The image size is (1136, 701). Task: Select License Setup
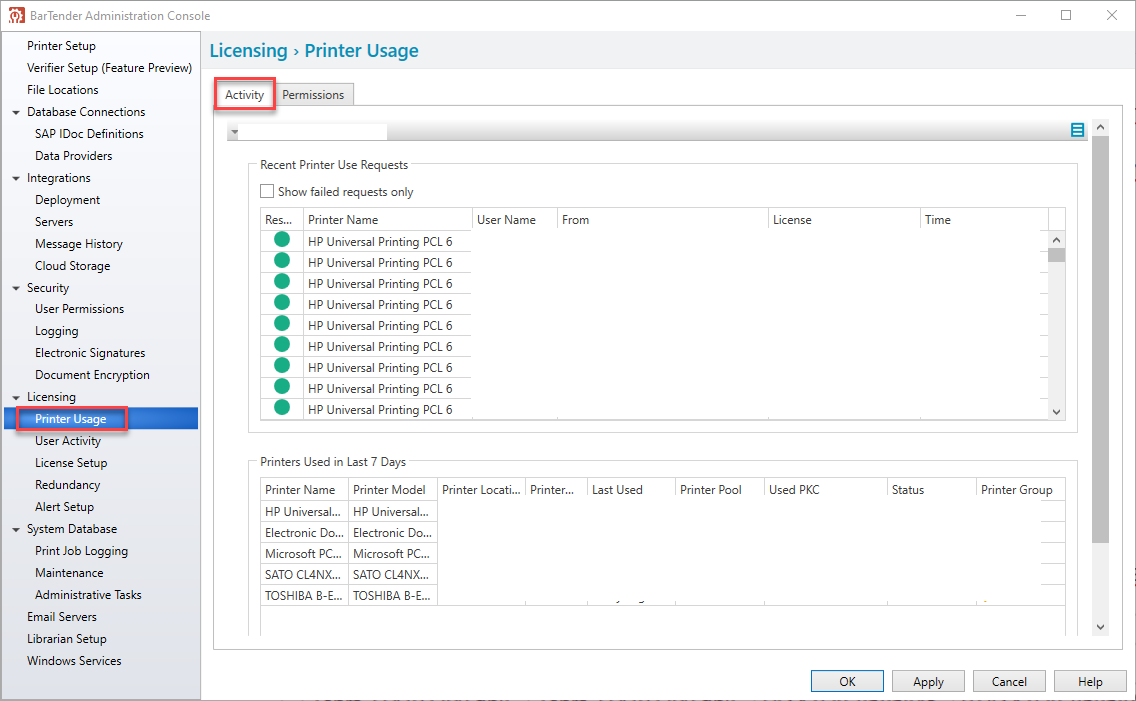pyautogui.click(x=71, y=463)
